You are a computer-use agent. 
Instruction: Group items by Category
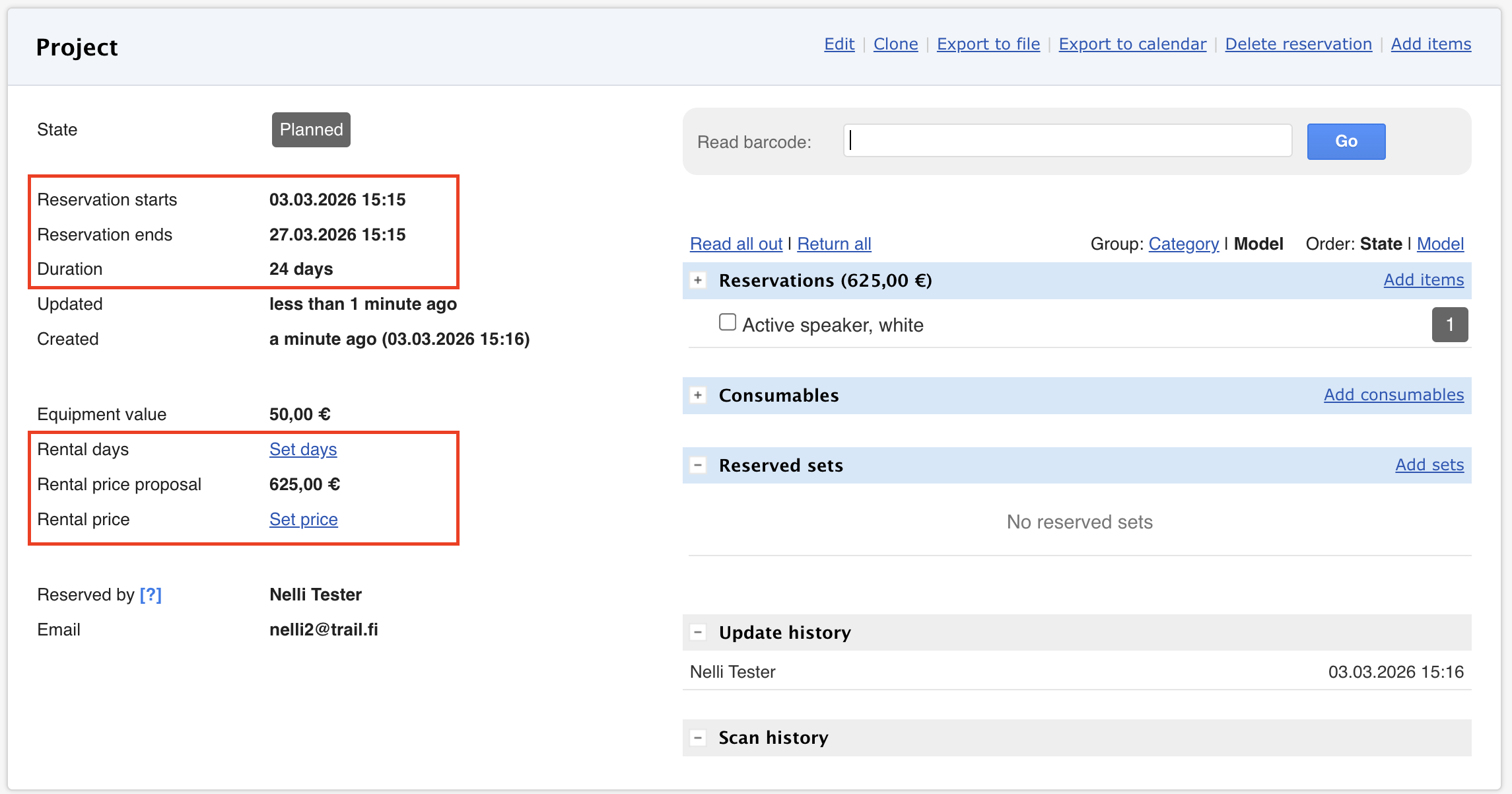[x=1183, y=244]
